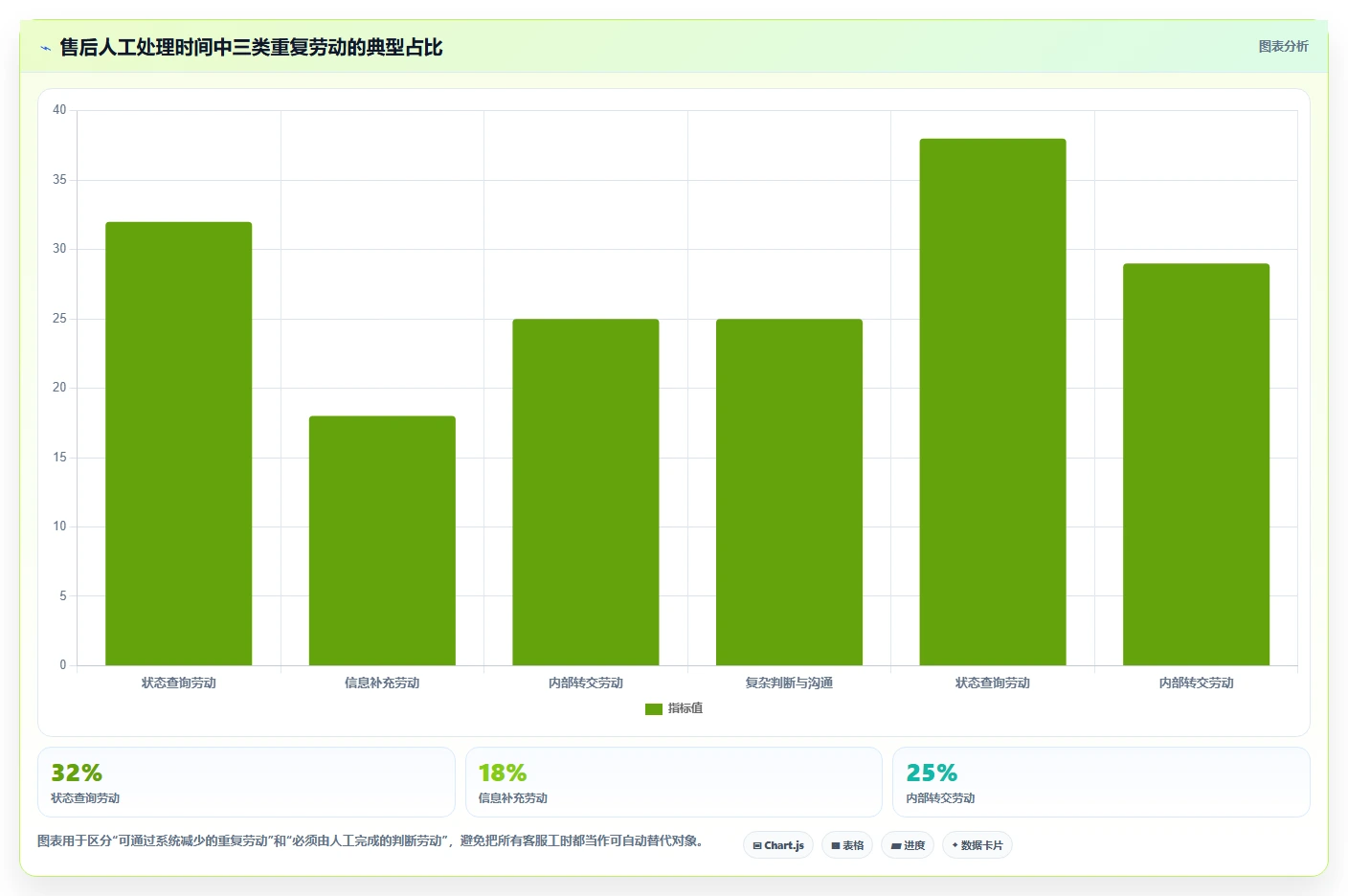Click the Chart.js tag chip
The image size is (1348, 896).
click(778, 845)
